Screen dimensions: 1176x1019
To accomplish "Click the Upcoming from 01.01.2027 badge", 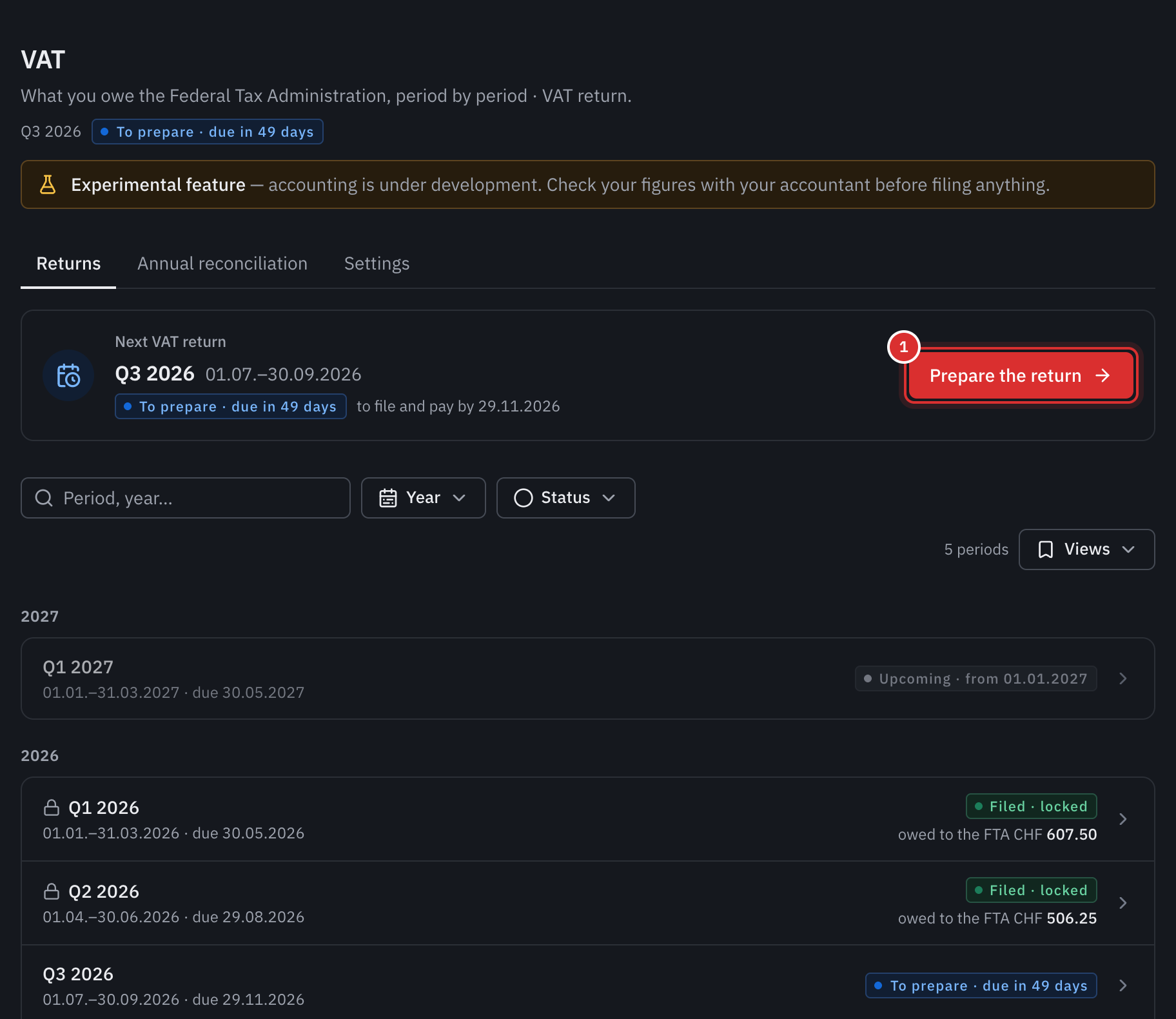I will click(x=976, y=678).
